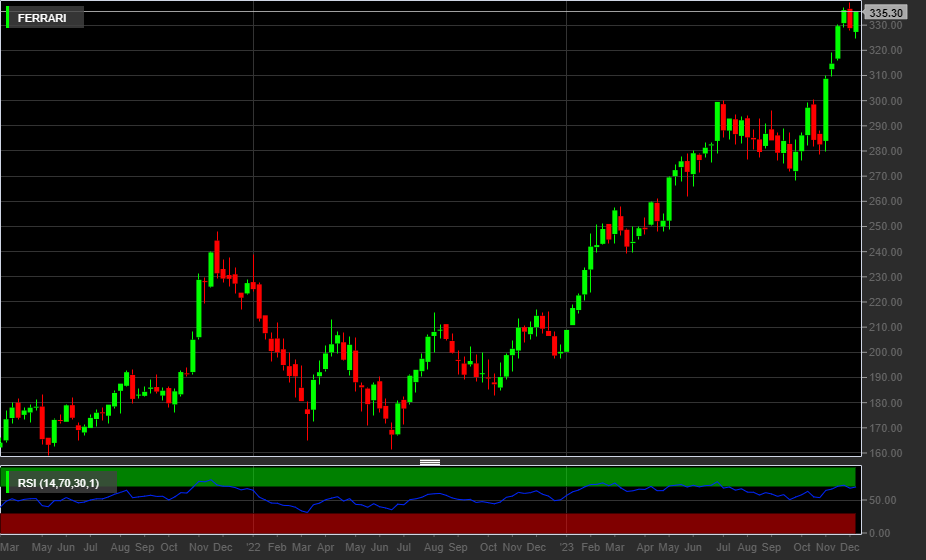Click the RSI (14,70,30,1) indicator label

[58, 483]
